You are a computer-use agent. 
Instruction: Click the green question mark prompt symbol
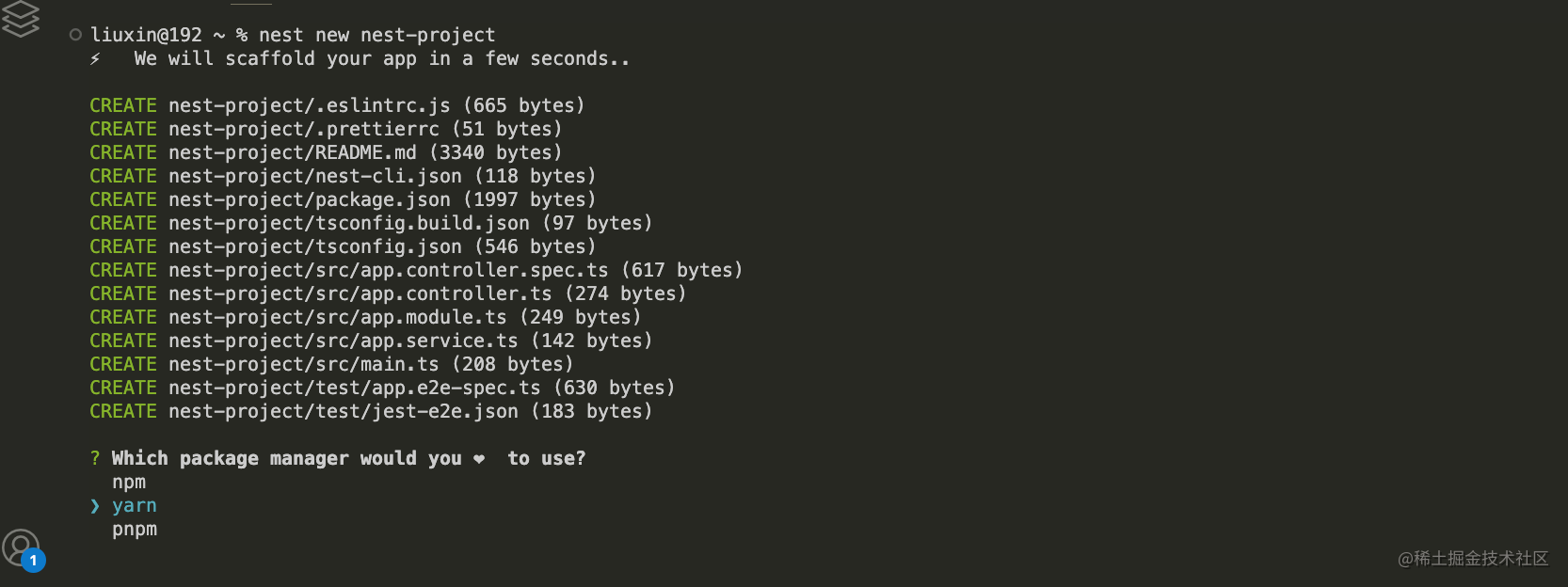(95, 458)
